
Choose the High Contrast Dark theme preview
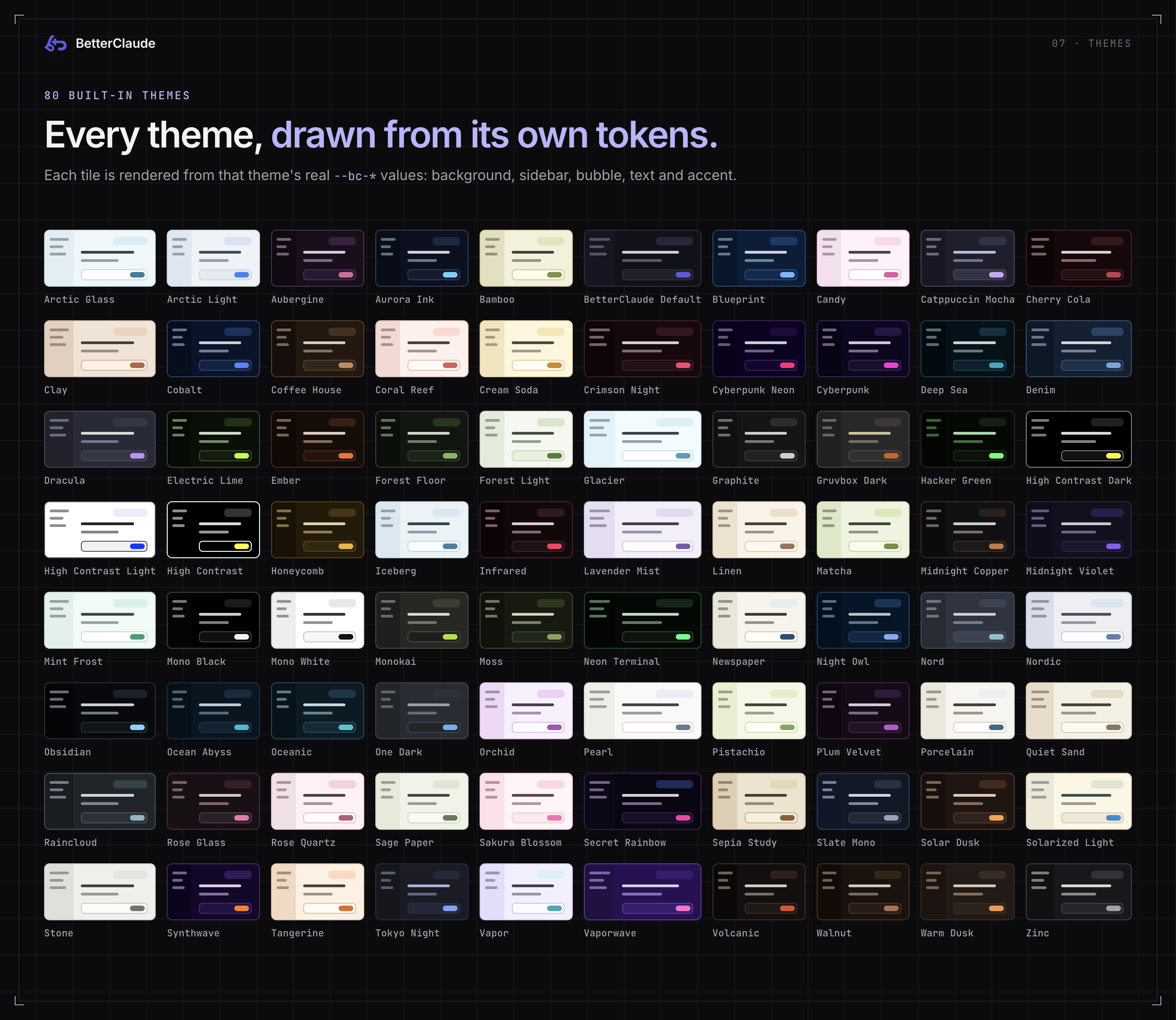coord(1079,439)
